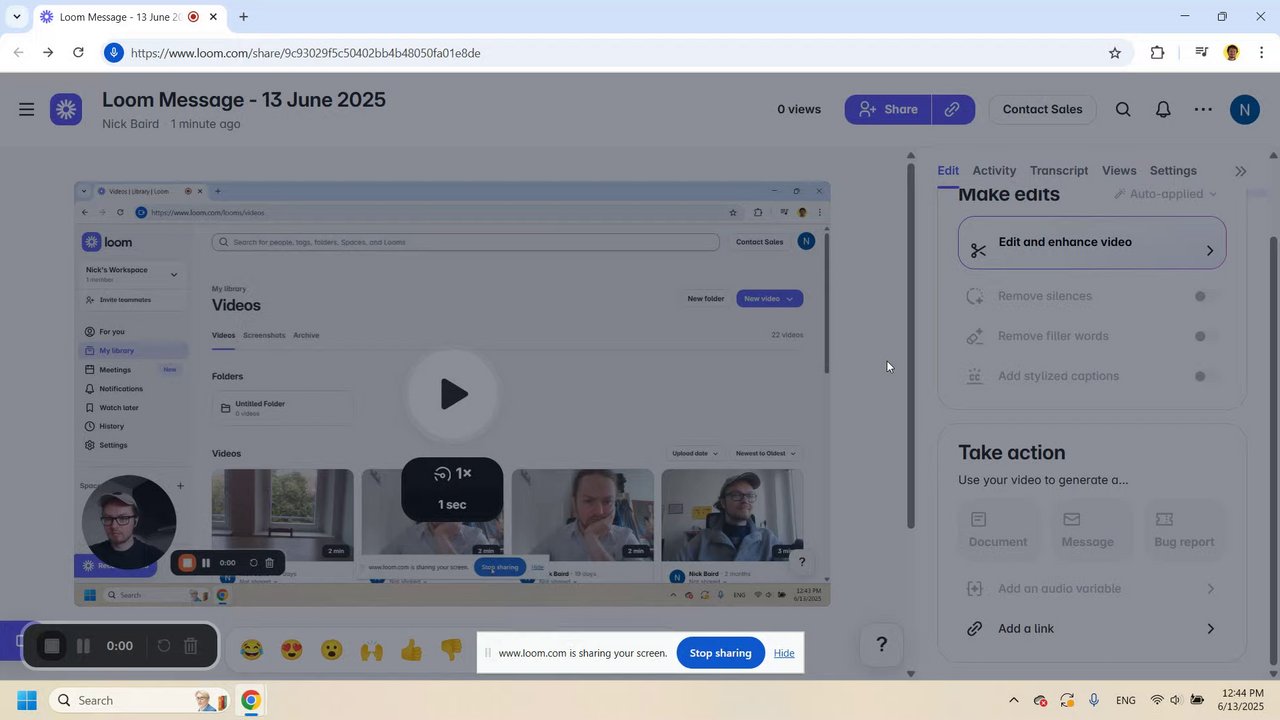React with the raised hands emoji
The height and width of the screenshot is (720, 1280).
point(372,650)
